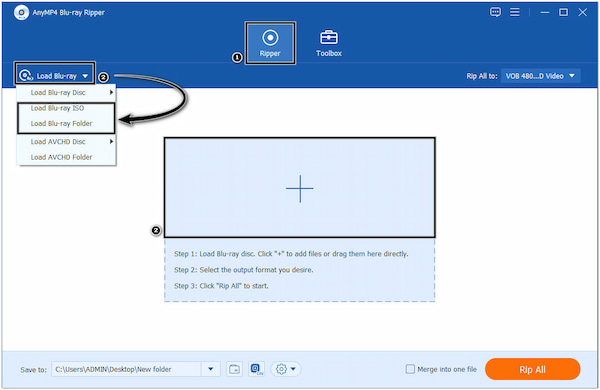Screen dimensions: 600x390
Task: Click the Load Blu-ray button
Action: point(54,76)
